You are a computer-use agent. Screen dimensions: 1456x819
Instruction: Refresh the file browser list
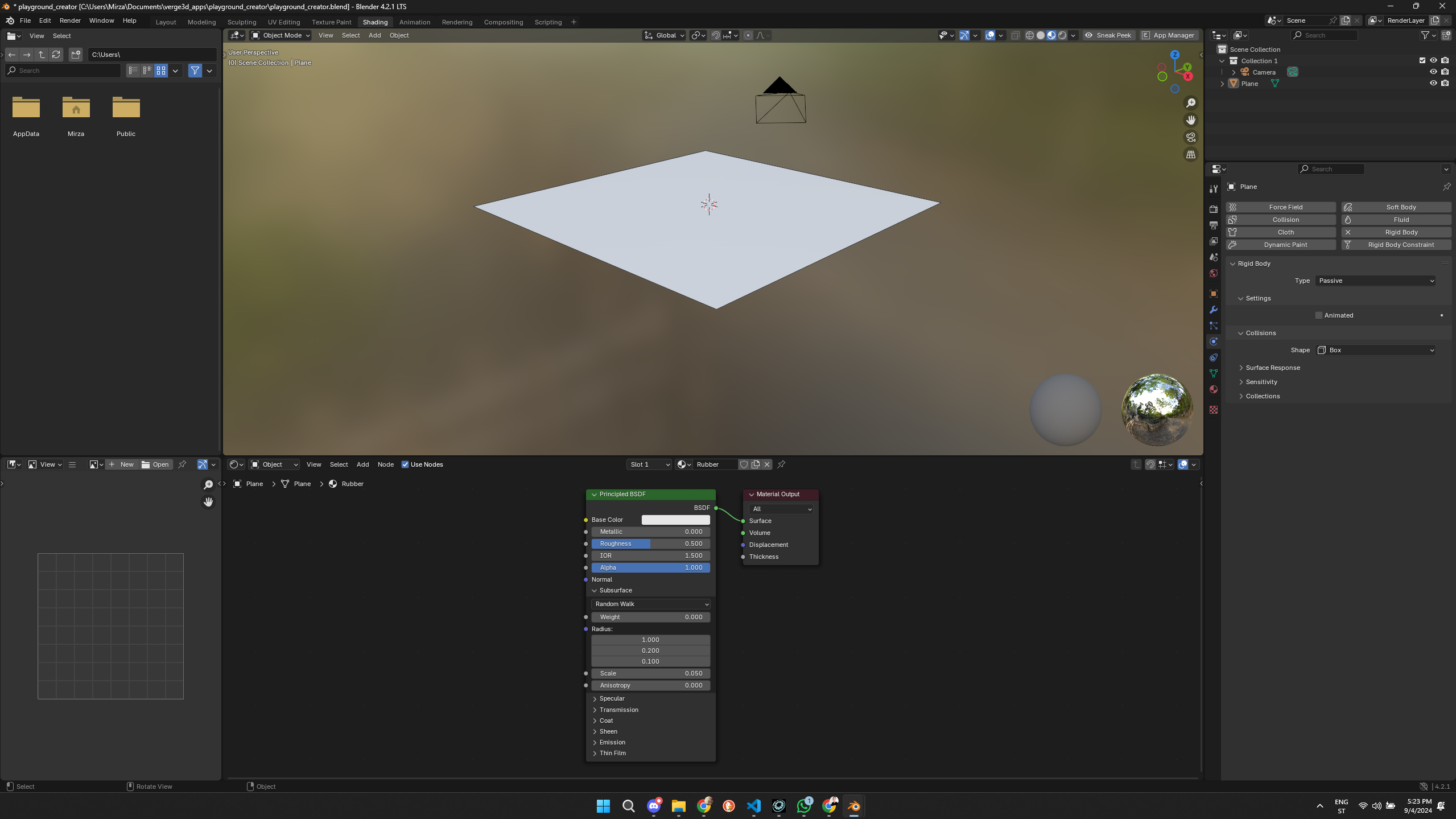point(56,55)
